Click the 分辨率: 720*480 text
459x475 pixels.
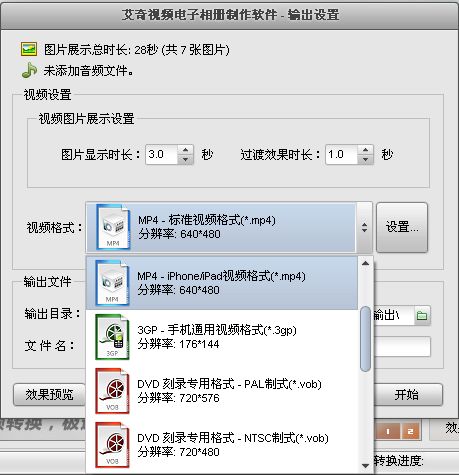tap(178, 452)
